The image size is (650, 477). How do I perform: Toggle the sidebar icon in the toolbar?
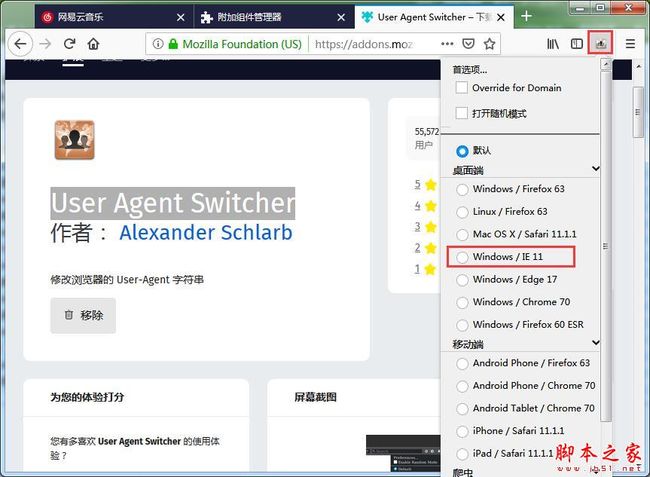pos(577,44)
